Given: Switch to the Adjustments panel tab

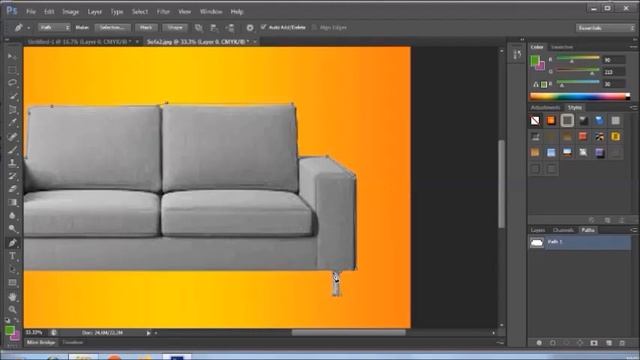Looking at the screenshot, I should click(545, 108).
